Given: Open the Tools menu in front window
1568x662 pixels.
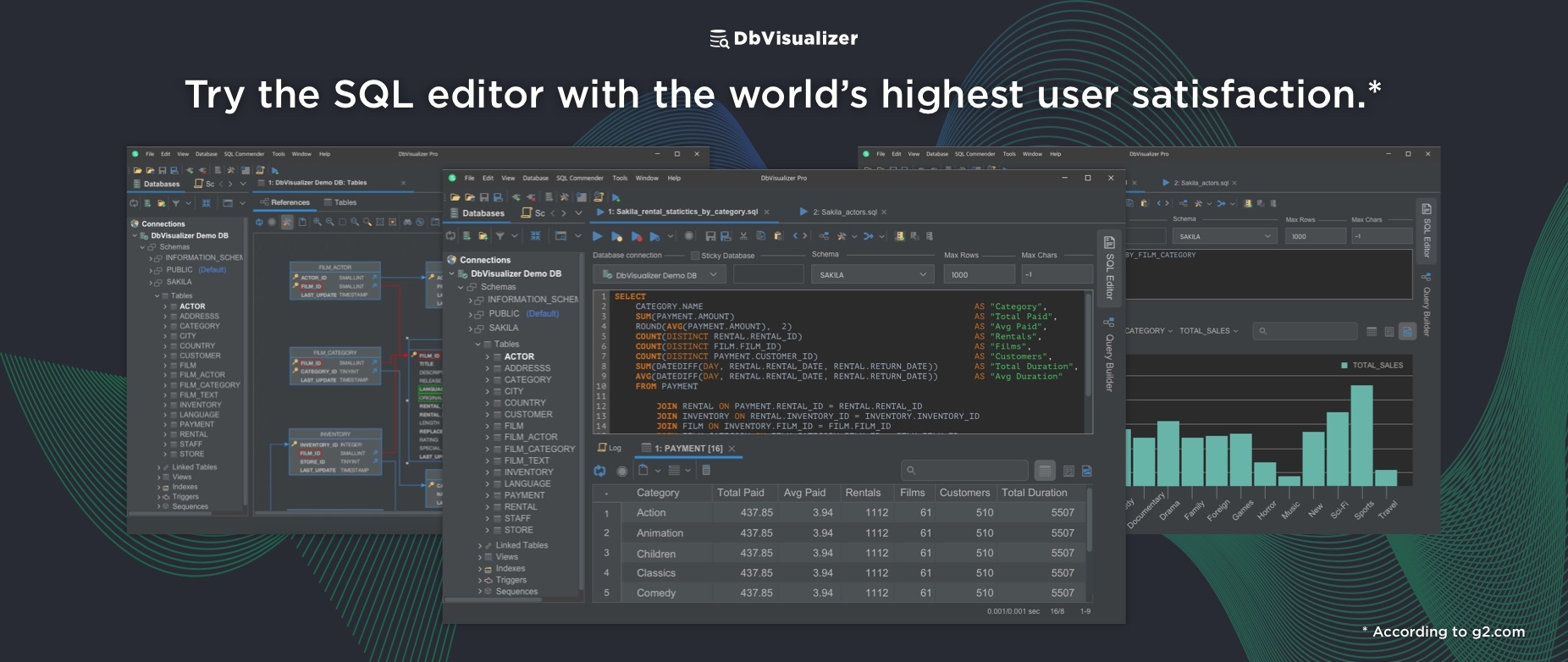Looking at the screenshot, I should (620, 179).
